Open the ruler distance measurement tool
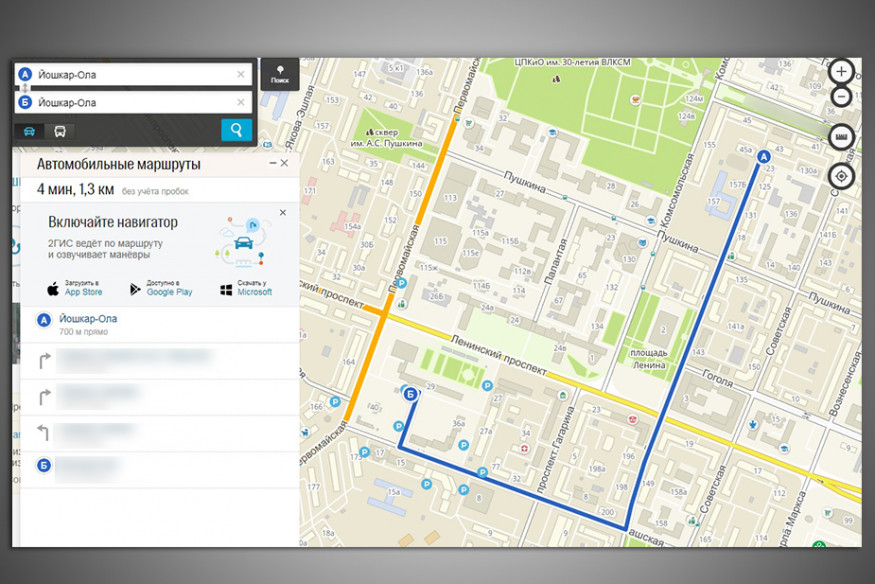 click(x=842, y=137)
